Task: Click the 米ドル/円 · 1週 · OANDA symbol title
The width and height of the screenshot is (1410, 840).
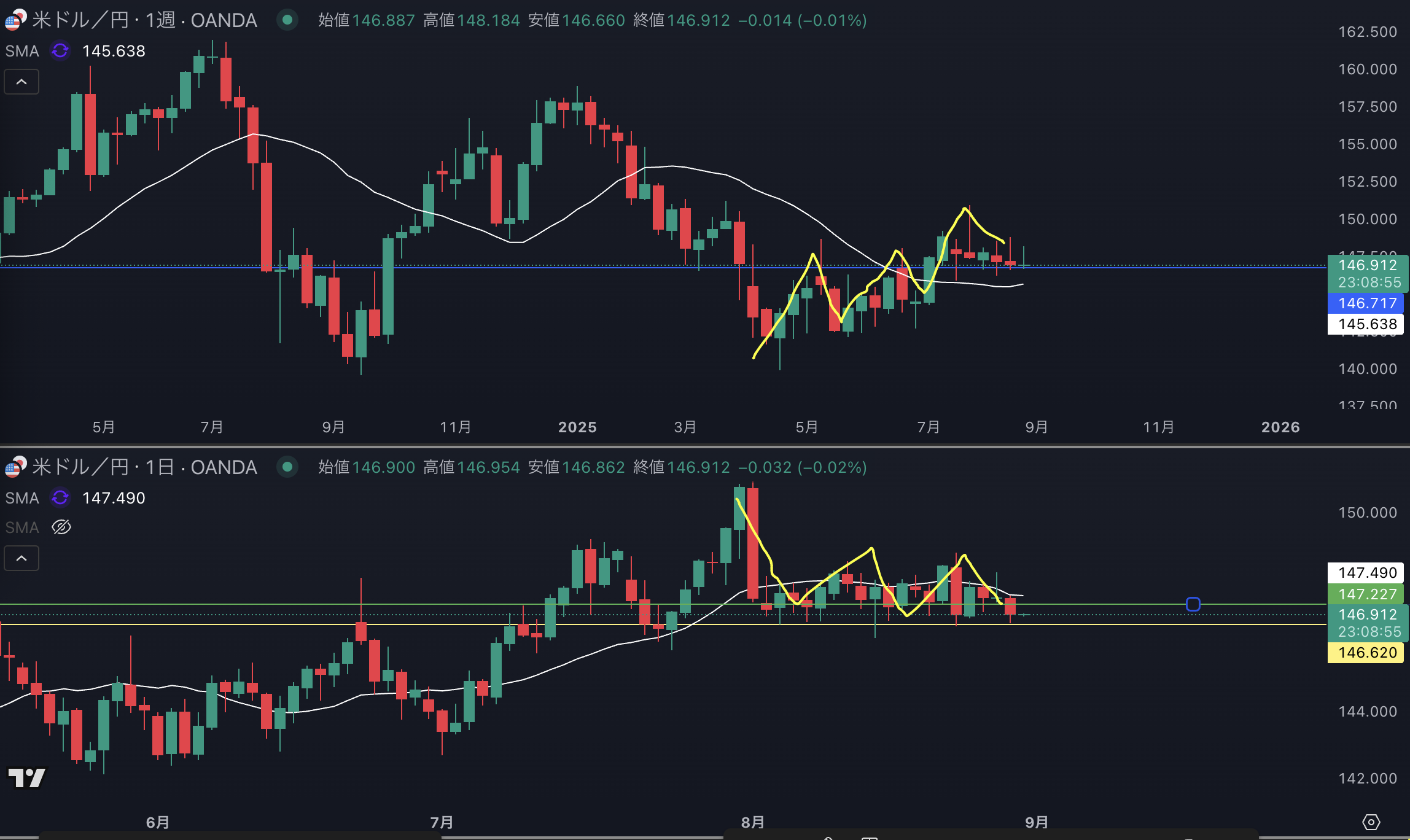Action: click(x=144, y=20)
